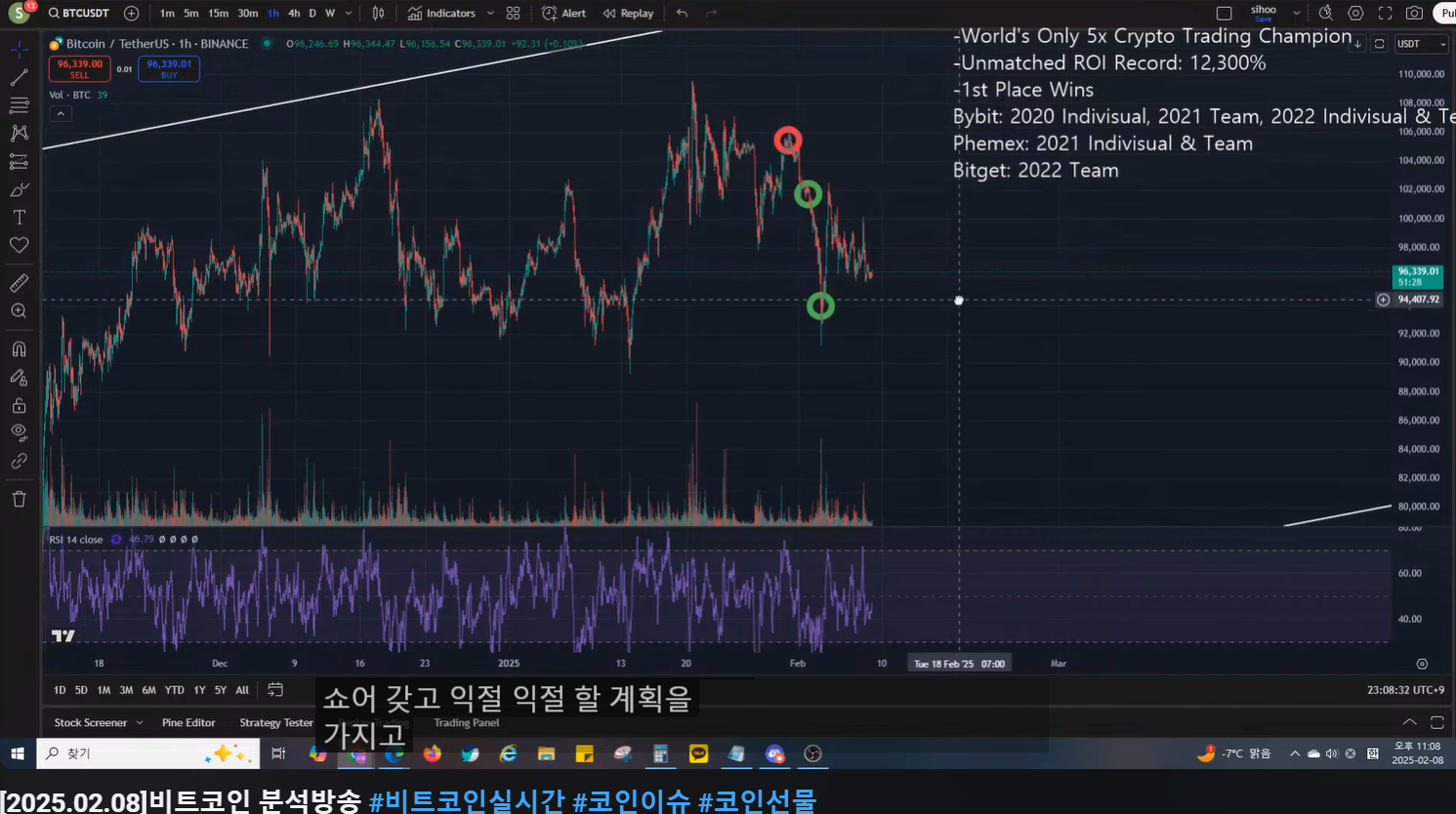
Task: Expand the sihoo layout management dropdown
Action: click(x=1297, y=14)
